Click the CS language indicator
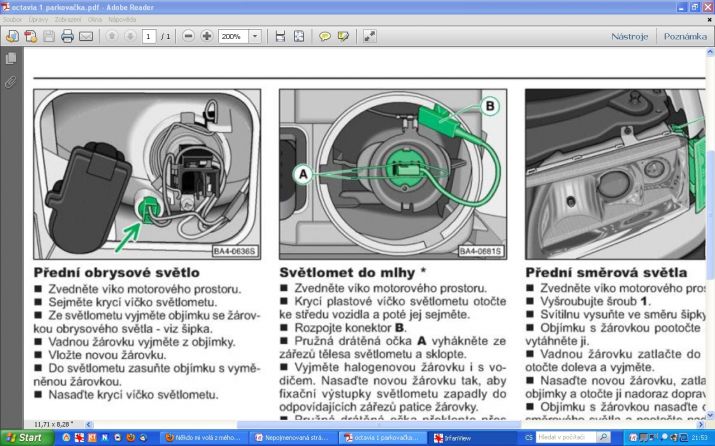This screenshot has height=446, width=715. (528, 438)
